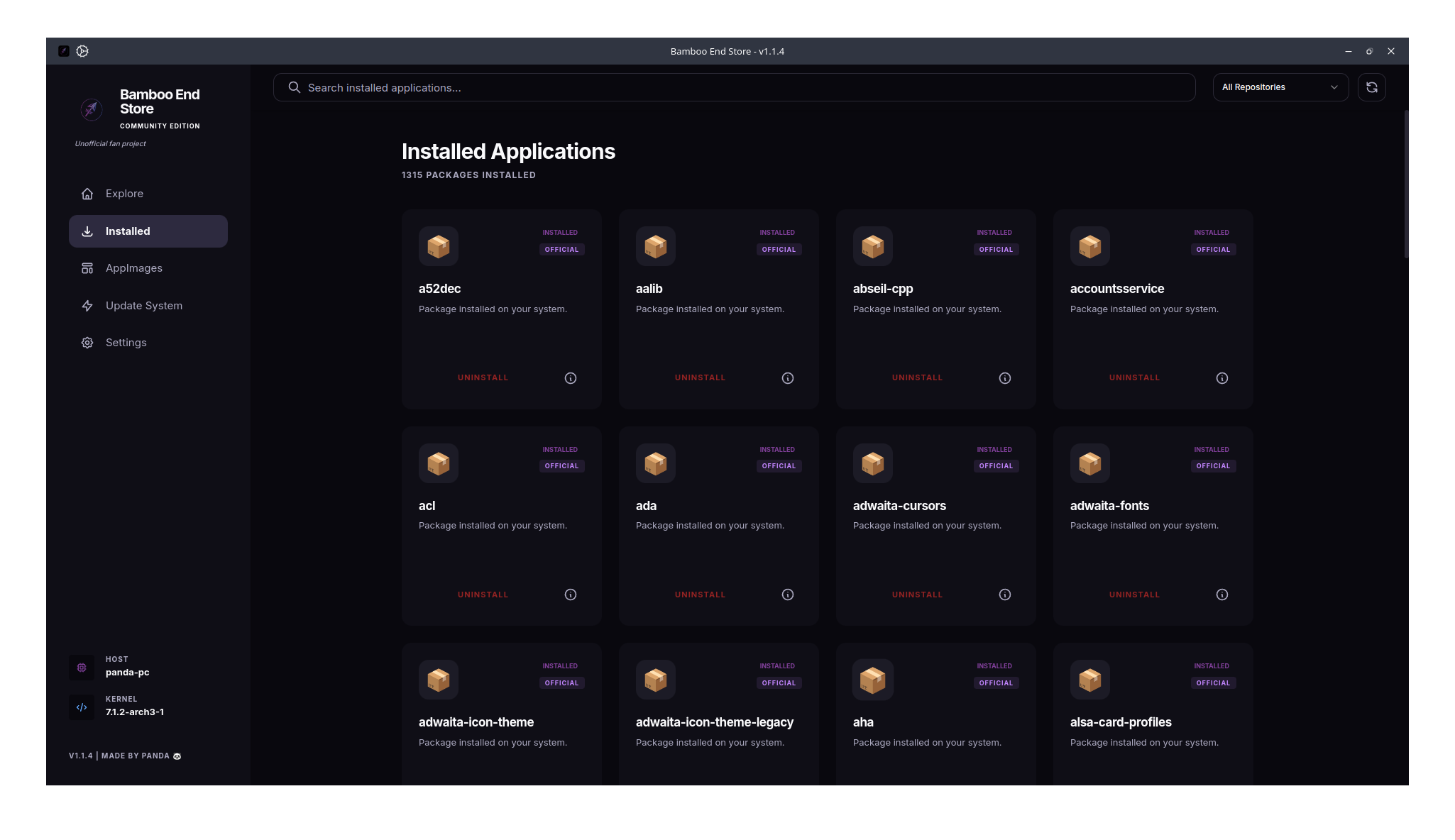The height and width of the screenshot is (840, 1455).
Task: Click the adwaita-icon-theme-legacy package name
Action: click(x=715, y=722)
